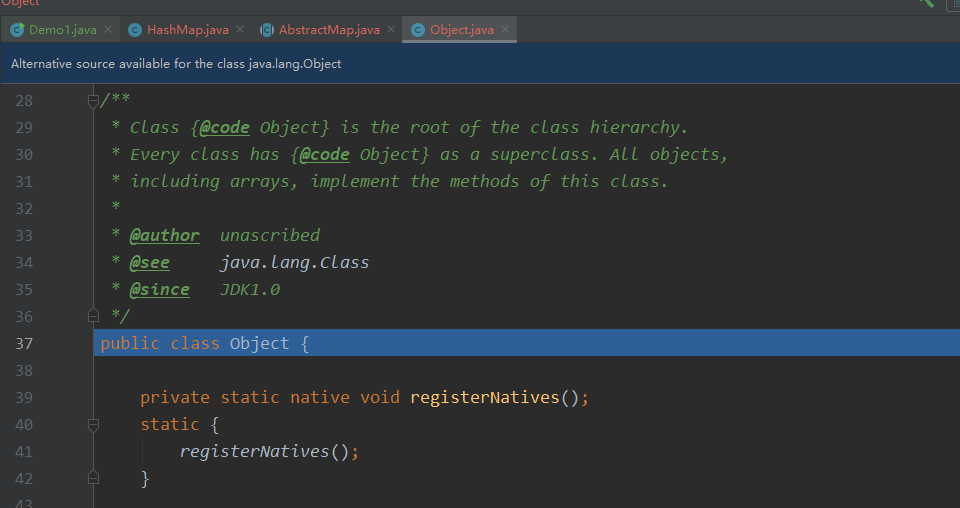The image size is (960, 508).
Task: Click the alternative source available banner
Action: 480,64
